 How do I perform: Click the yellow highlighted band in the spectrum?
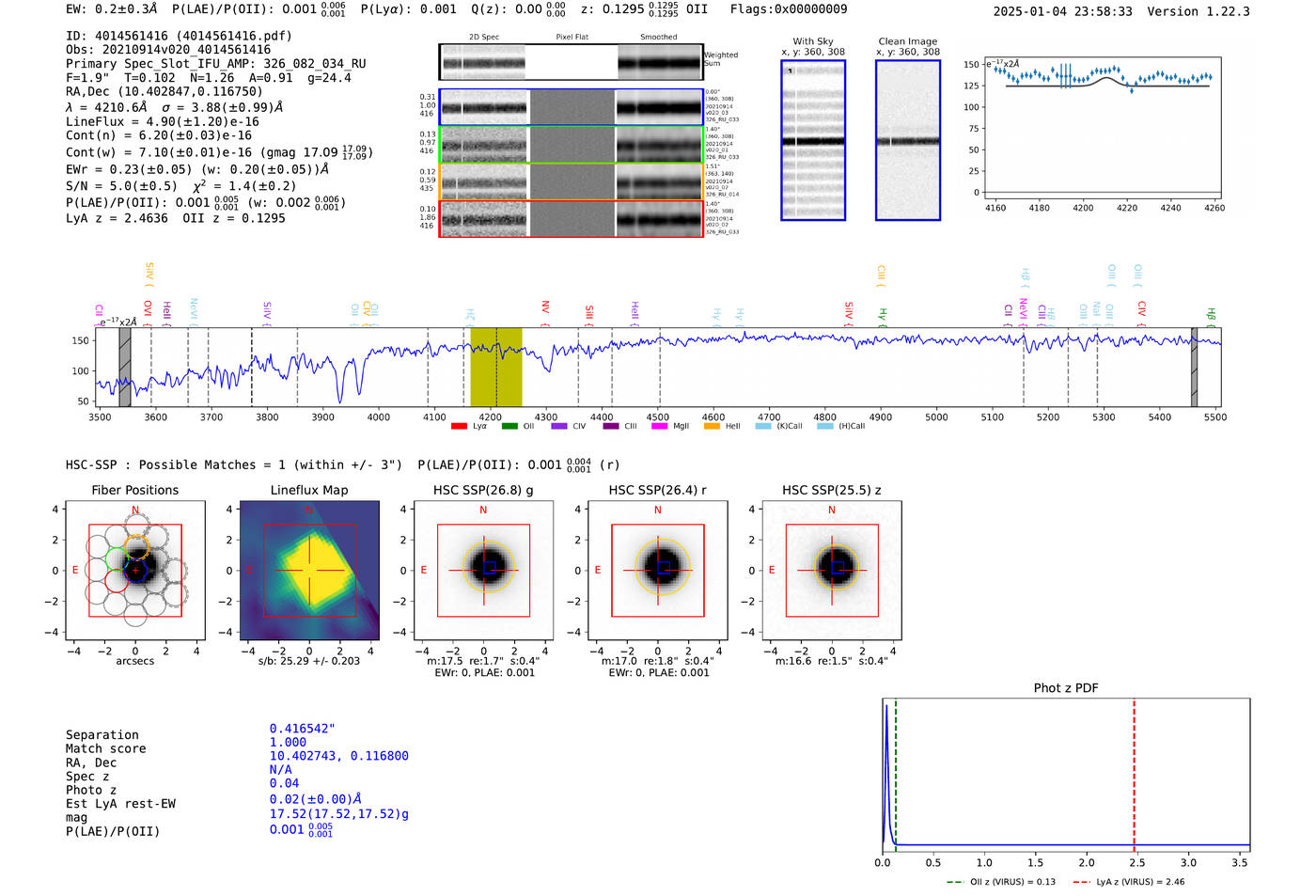495,367
